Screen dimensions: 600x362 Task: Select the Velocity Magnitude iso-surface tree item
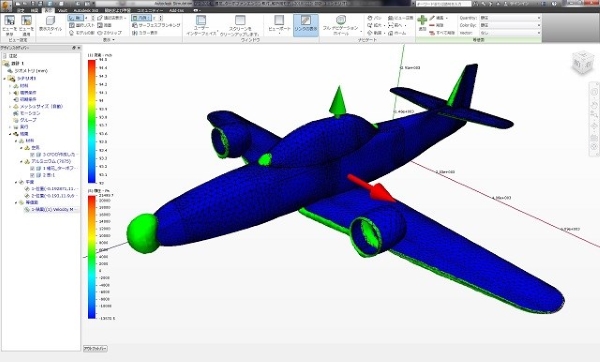pyautogui.click(x=52, y=210)
